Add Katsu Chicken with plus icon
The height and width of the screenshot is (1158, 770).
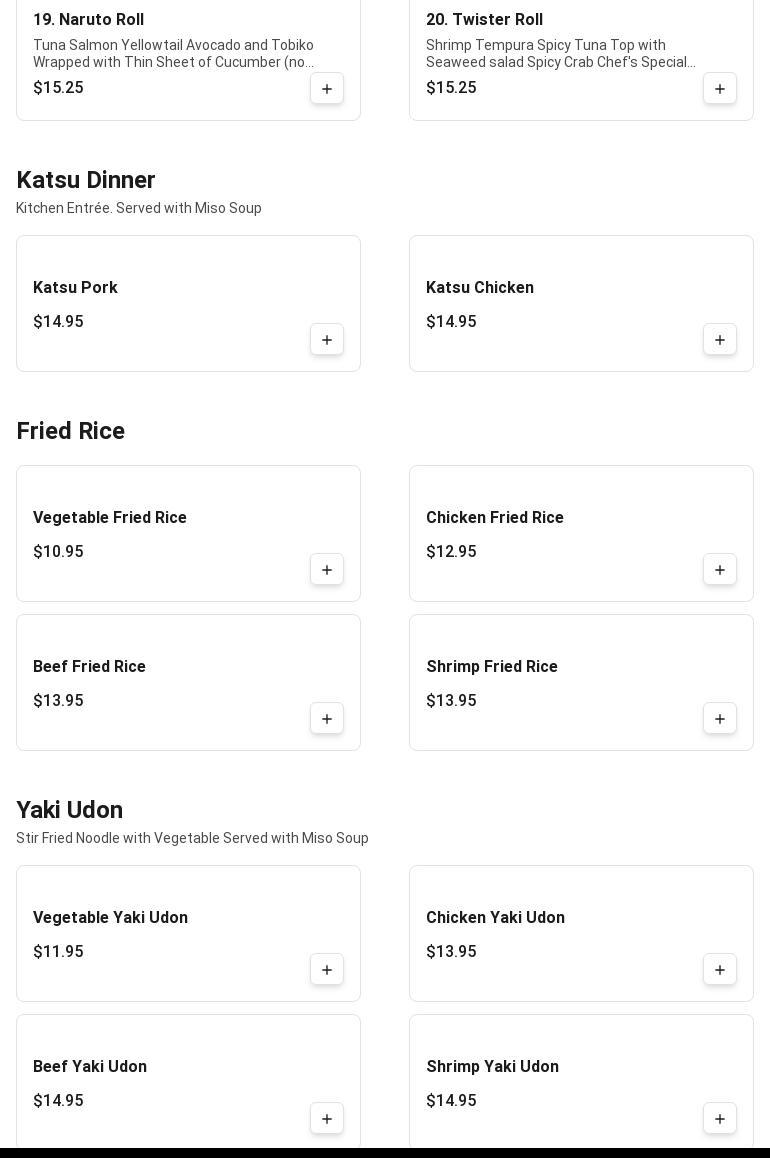click(720, 340)
